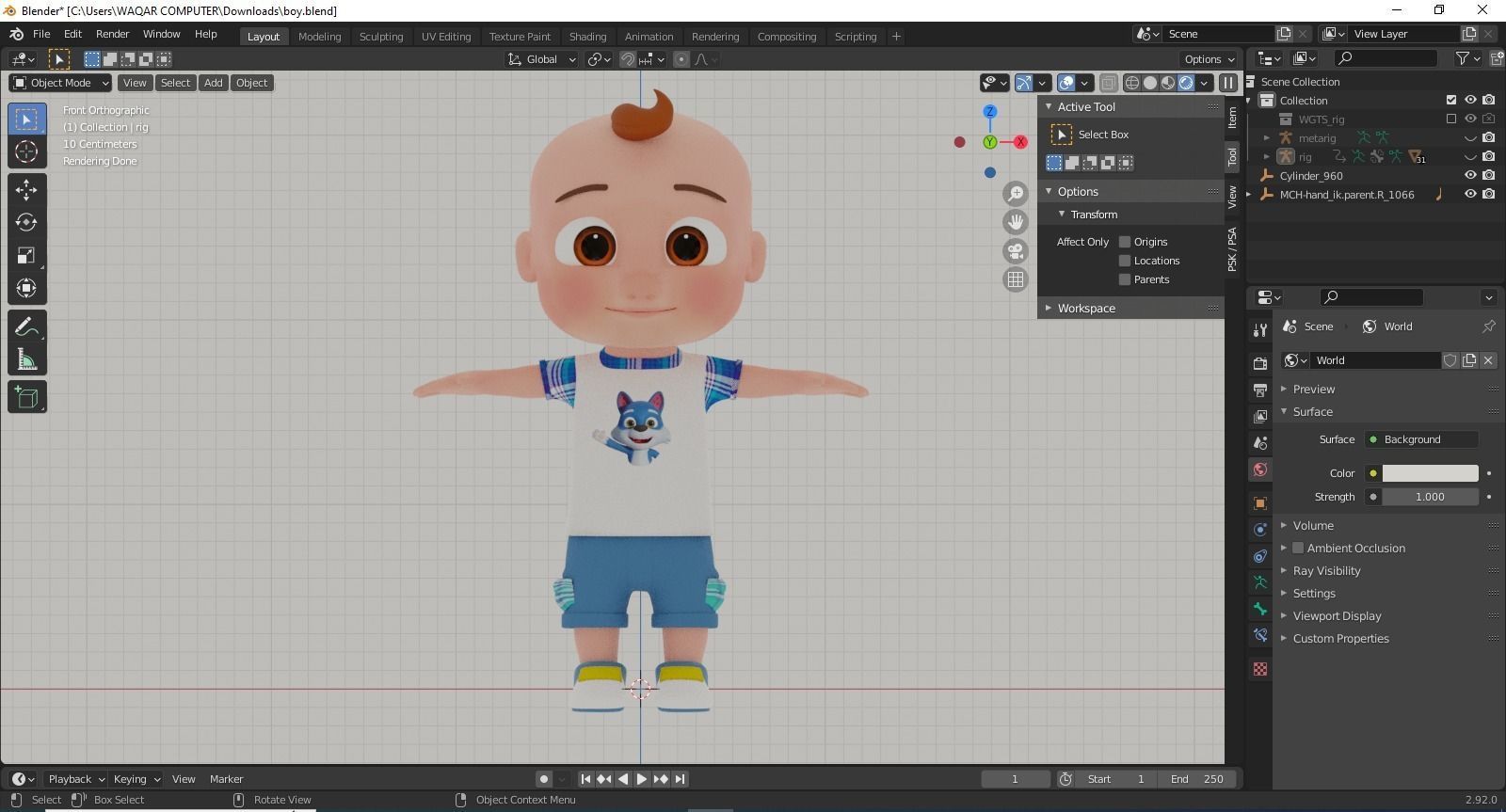Open the Item sidebar tab

click(1232, 118)
